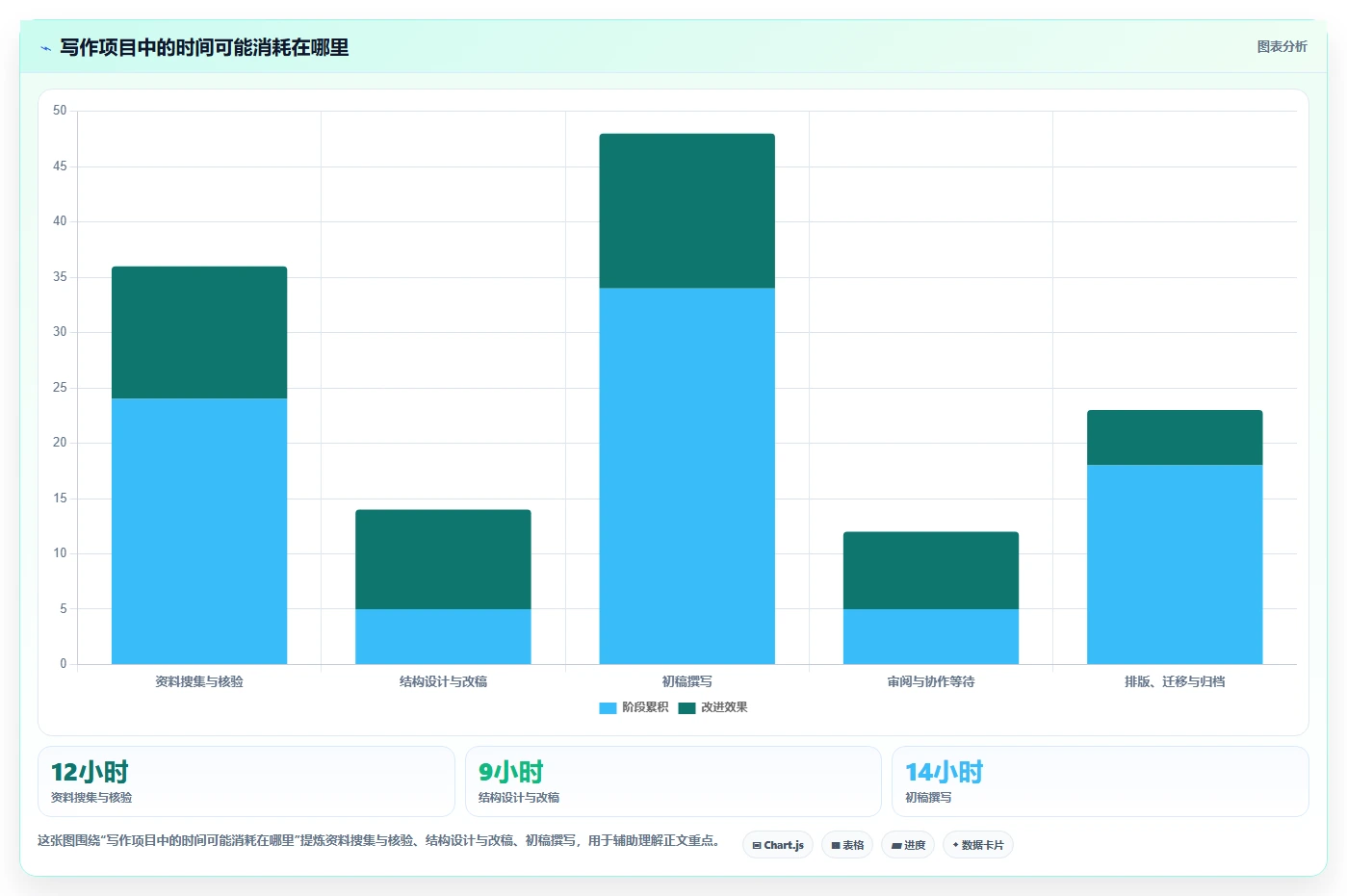Open the 14小时 初稿撰写 card
The width and height of the screenshot is (1347, 896).
point(1101,781)
